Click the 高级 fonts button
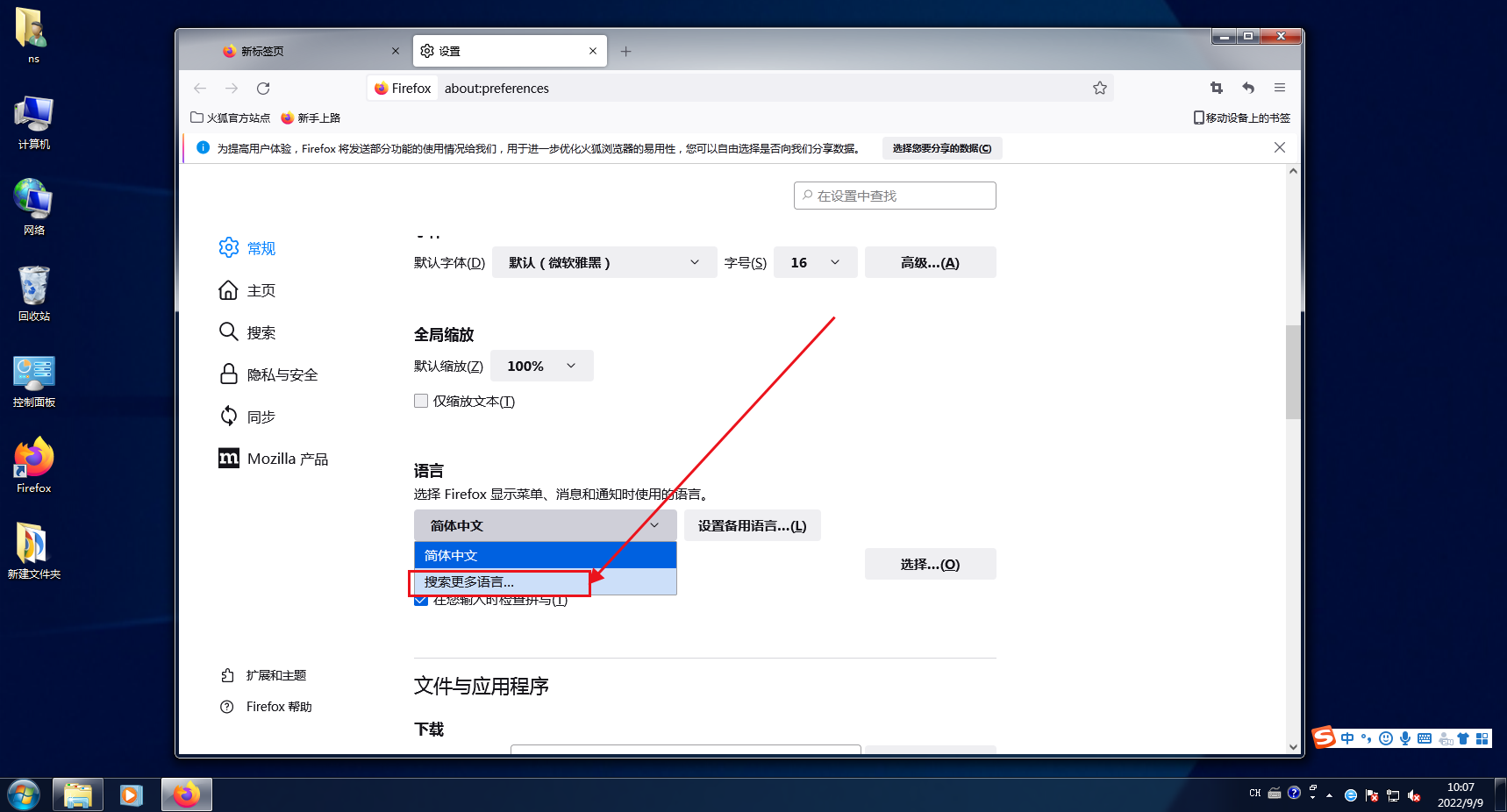The image size is (1507, 812). tap(930, 262)
